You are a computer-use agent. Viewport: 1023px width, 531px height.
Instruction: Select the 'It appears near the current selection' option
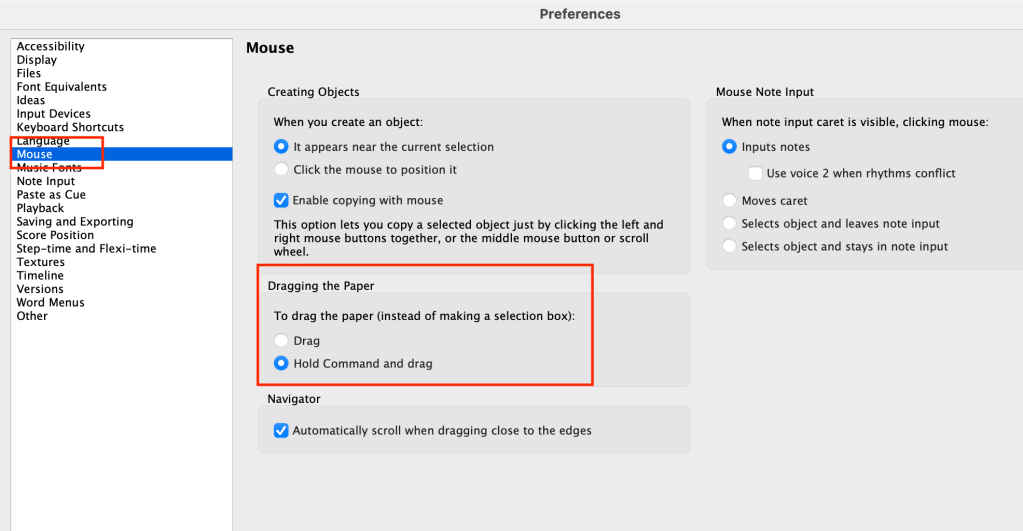point(282,147)
